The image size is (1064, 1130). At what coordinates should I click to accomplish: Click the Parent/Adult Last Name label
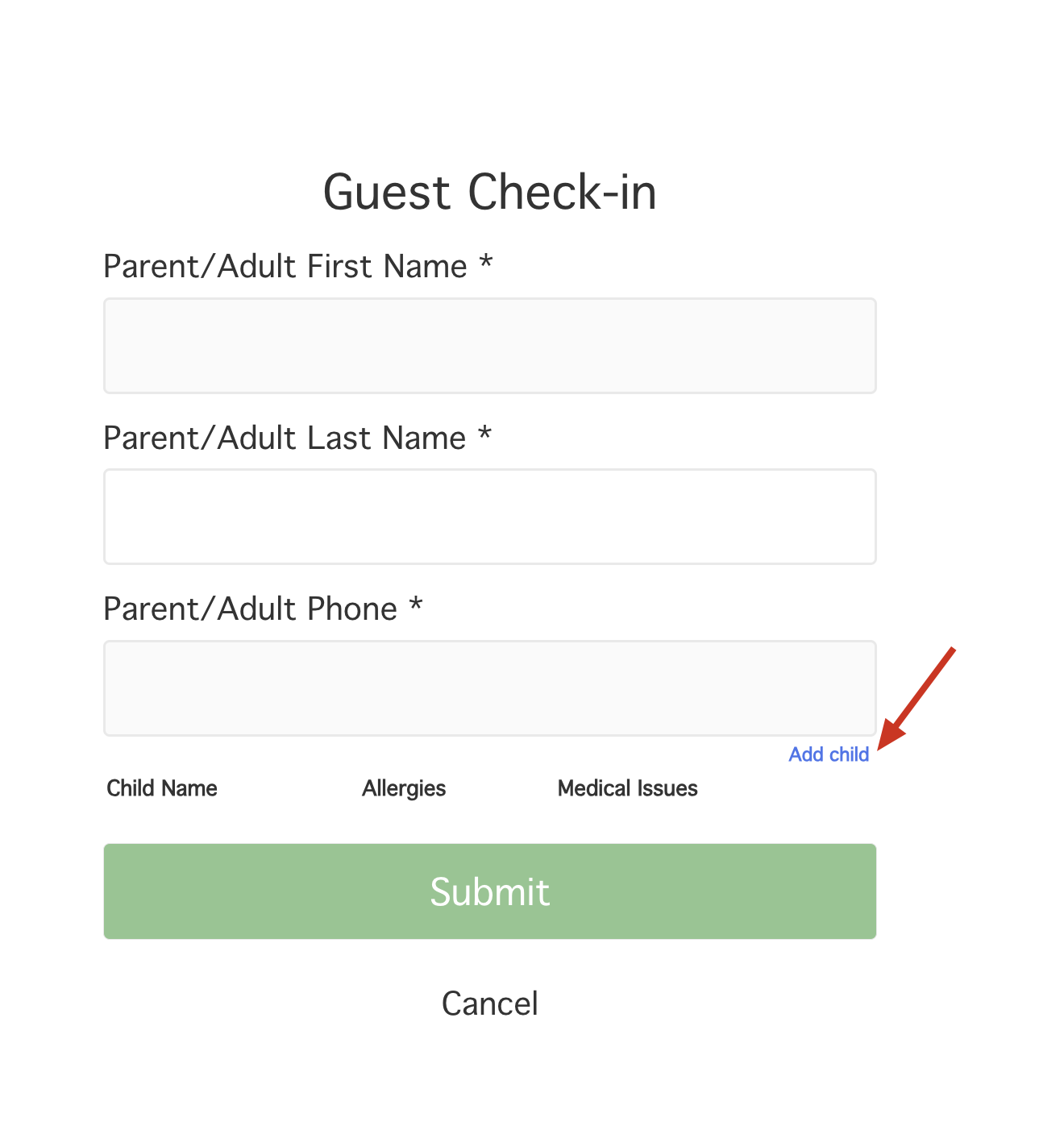click(297, 438)
